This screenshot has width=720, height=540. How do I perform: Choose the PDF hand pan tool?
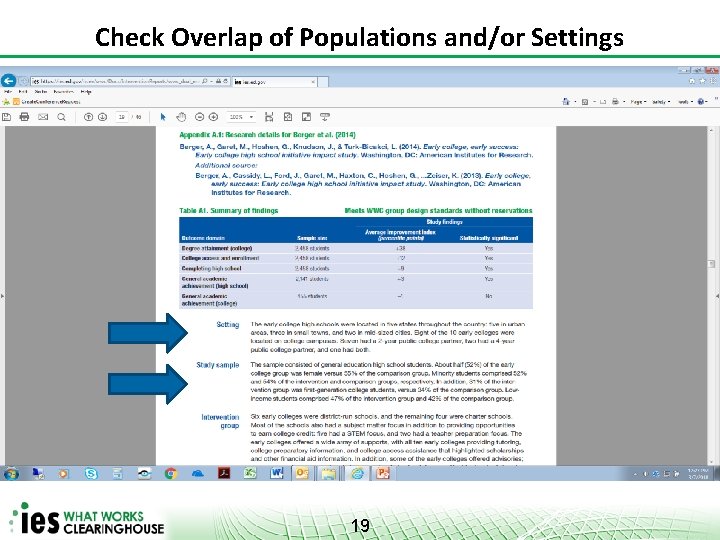[181, 117]
